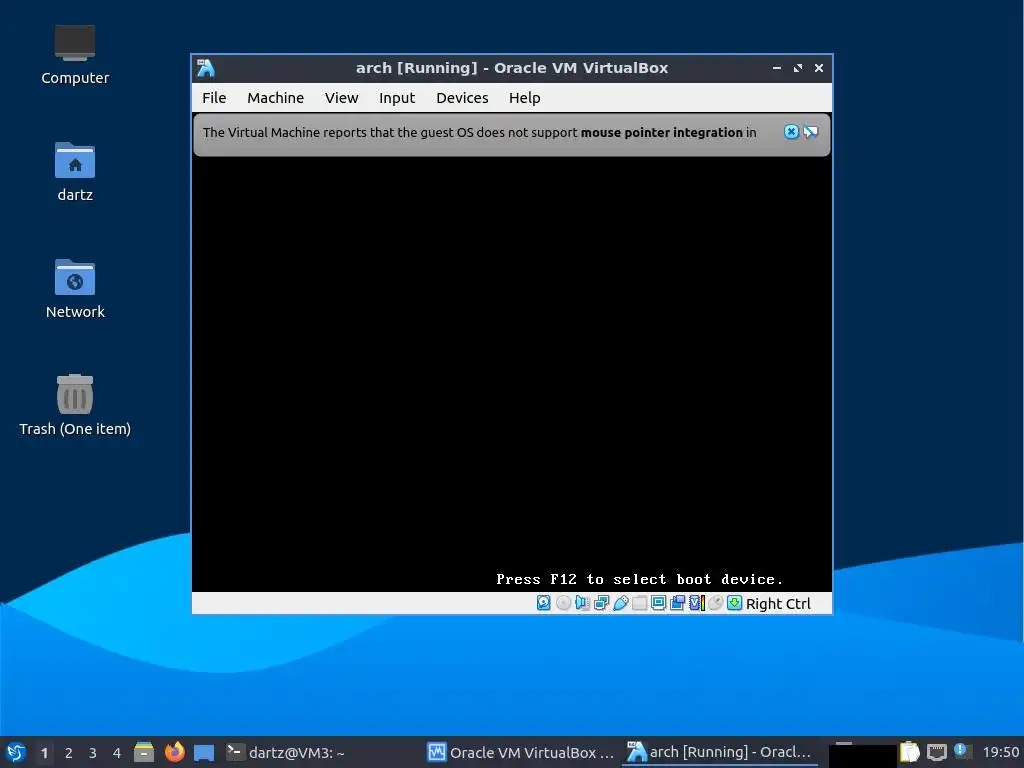Minimize the arch VirtualBox window
1024x768 pixels.
776,68
